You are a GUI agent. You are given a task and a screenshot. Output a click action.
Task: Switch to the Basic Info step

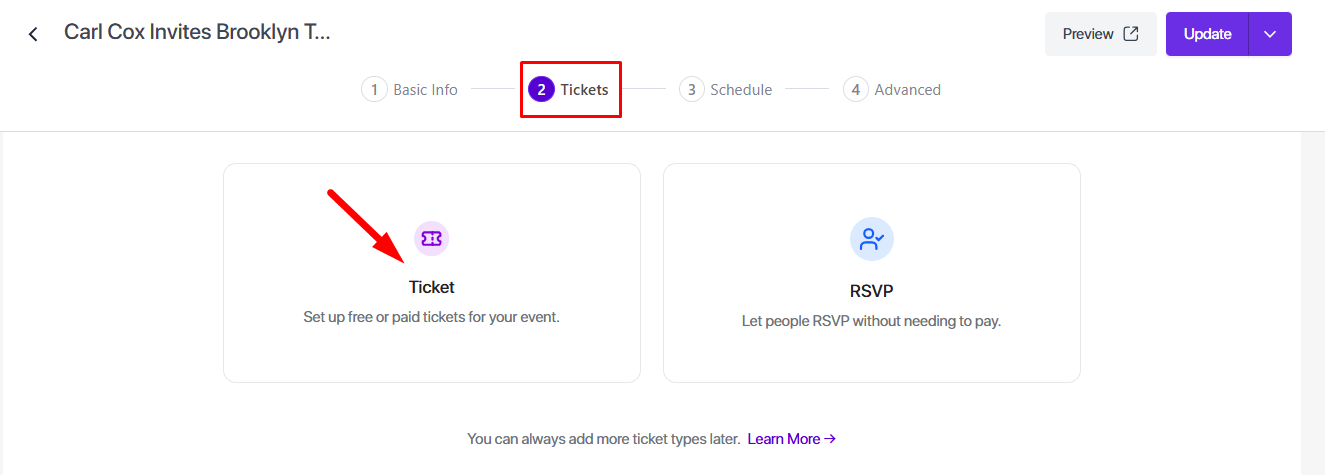pos(425,90)
